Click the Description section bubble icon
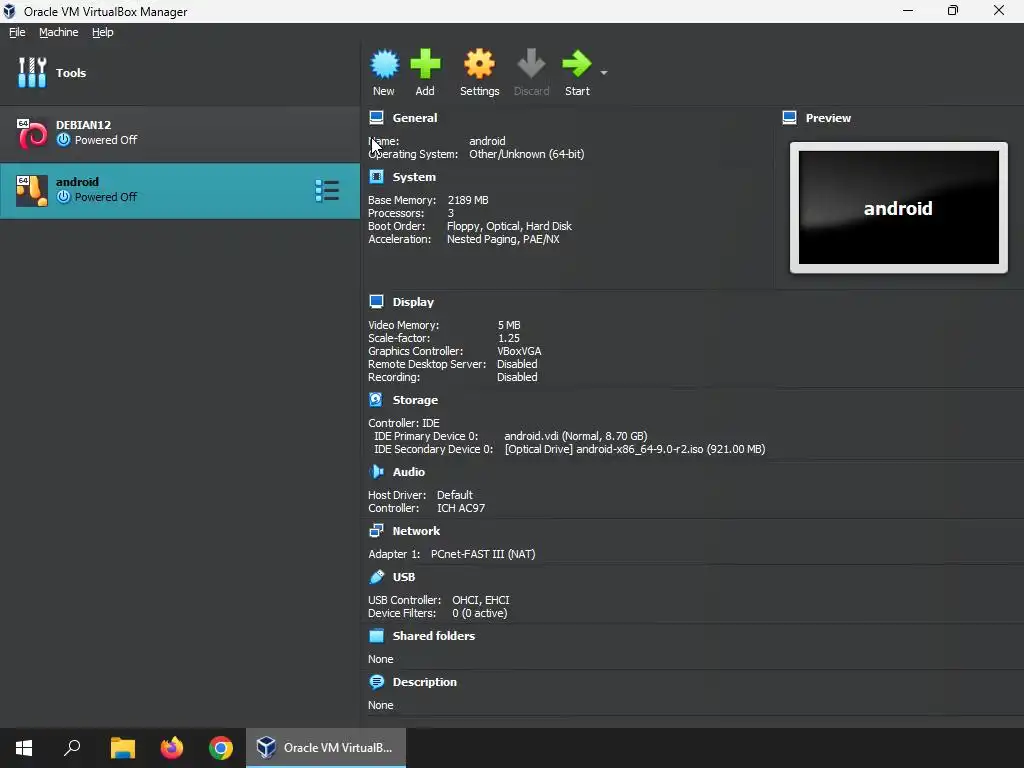 pyautogui.click(x=376, y=682)
